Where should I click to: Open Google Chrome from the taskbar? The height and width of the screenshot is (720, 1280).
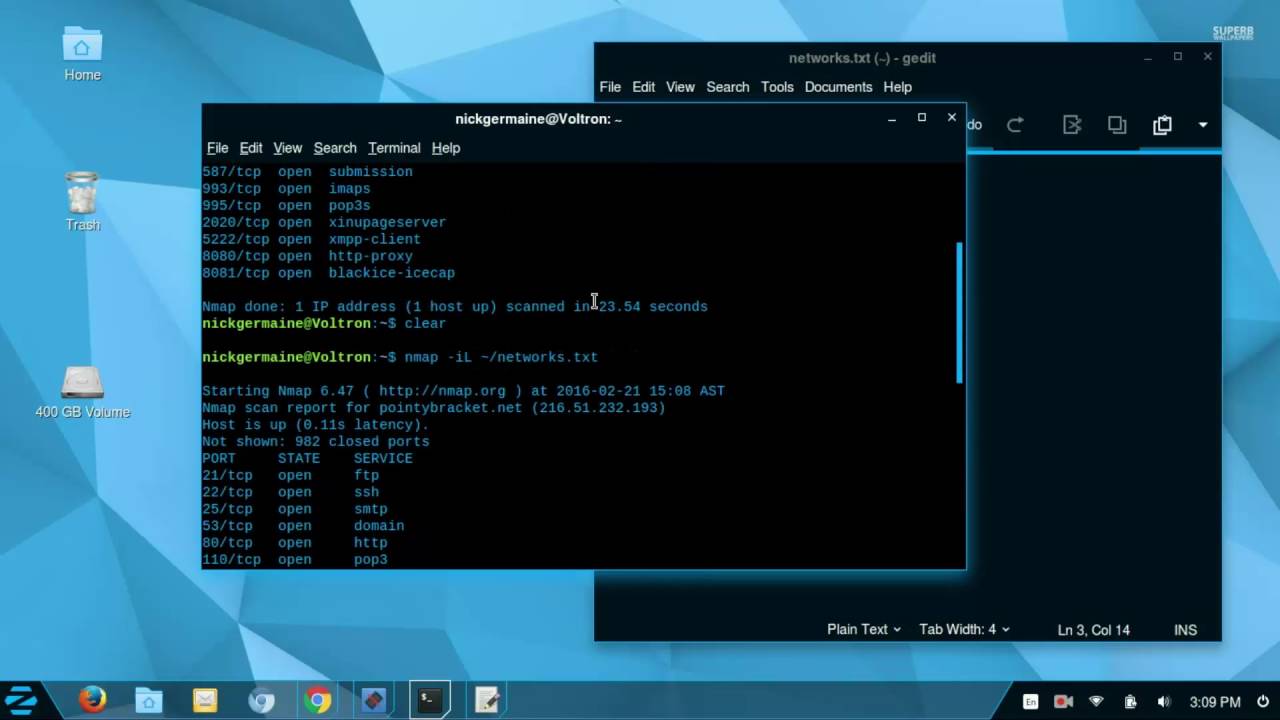pyautogui.click(x=318, y=700)
